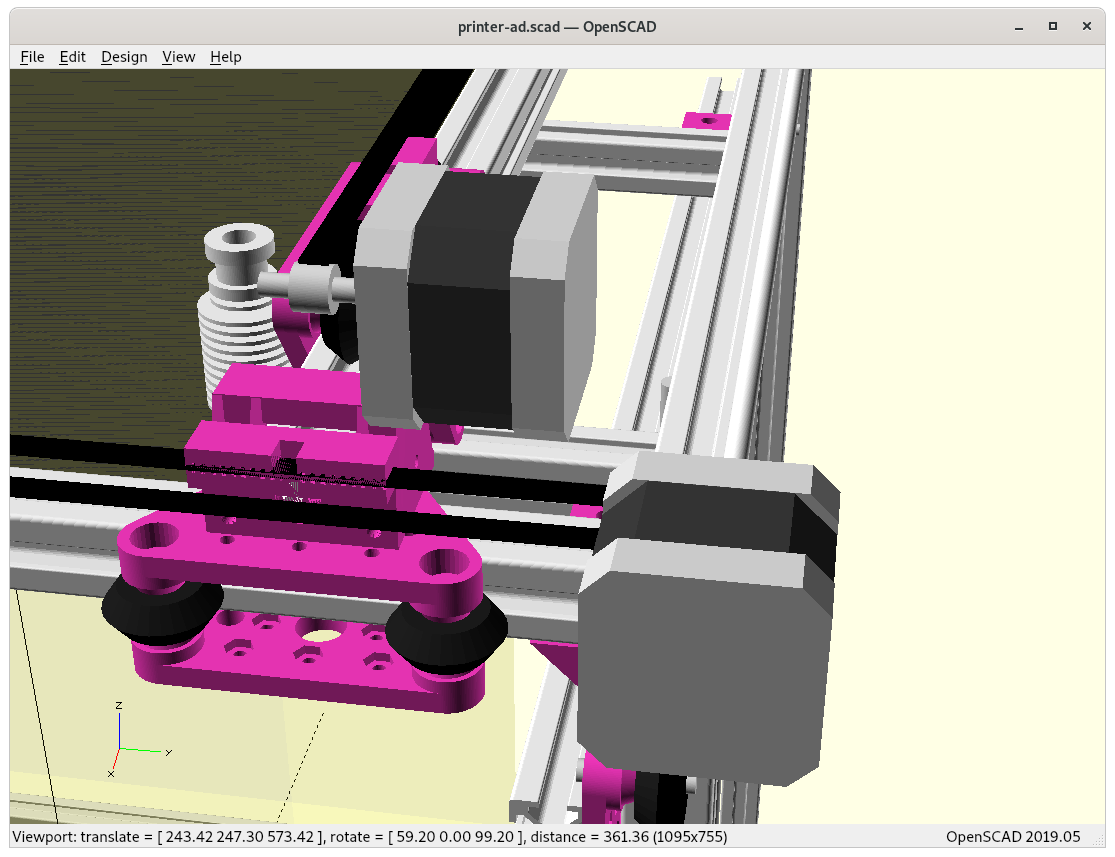Viewport: 1115px width, 857px height.
Task: Open the Edit menu
Action: (72, 57)
